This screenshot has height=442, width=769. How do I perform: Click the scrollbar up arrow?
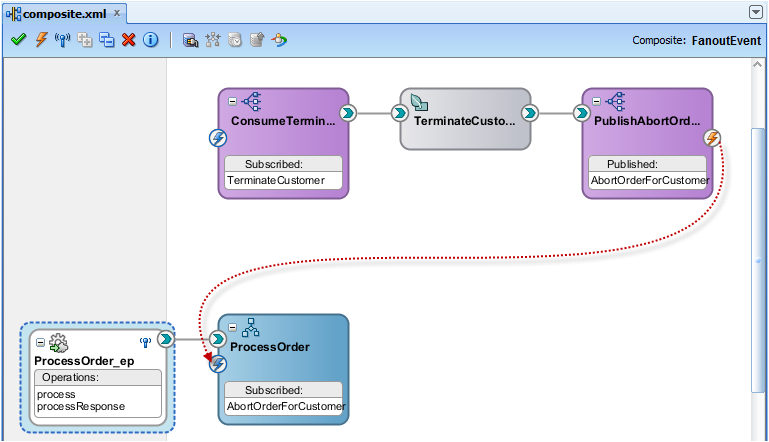tap(758, 65)
